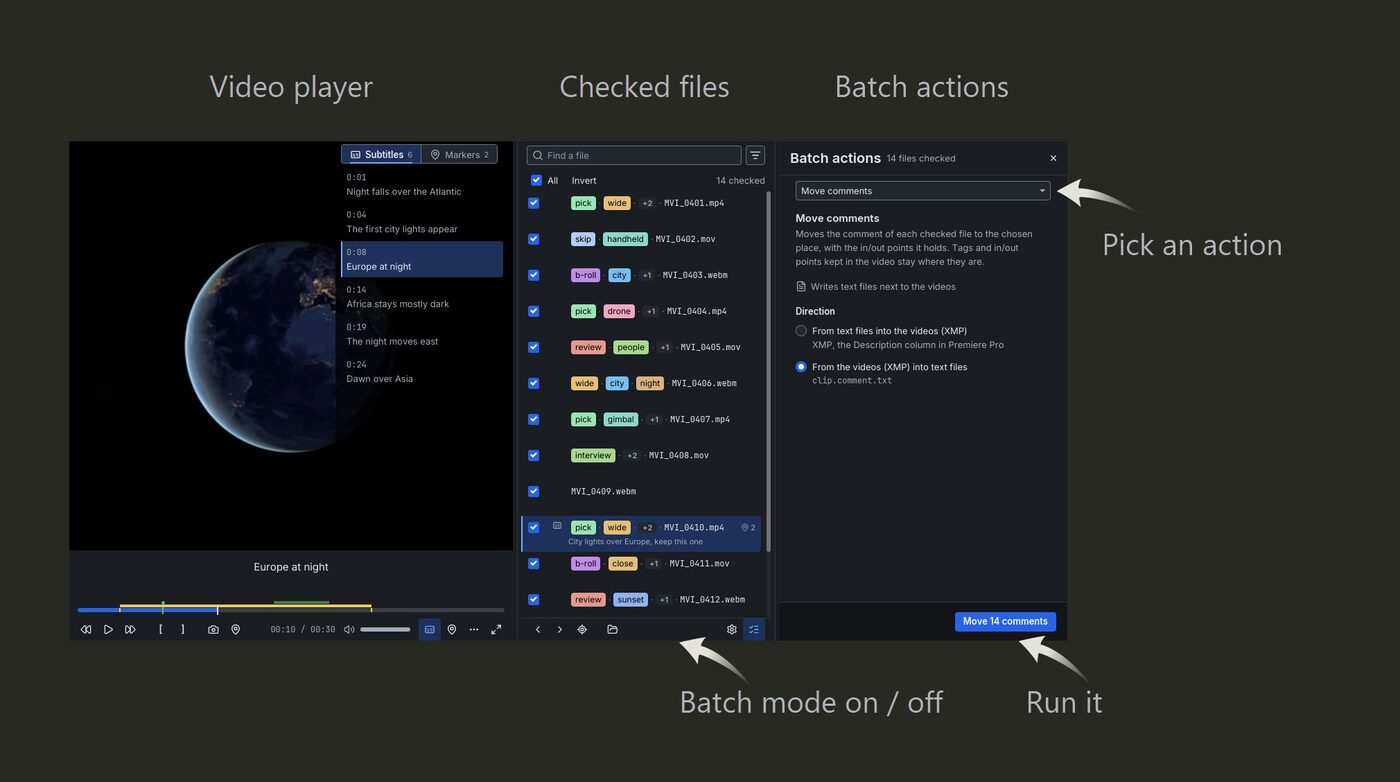Toggle the highlighted subtitles icon in player controls
Screen dimensions: 1400x782
[430, 629]
